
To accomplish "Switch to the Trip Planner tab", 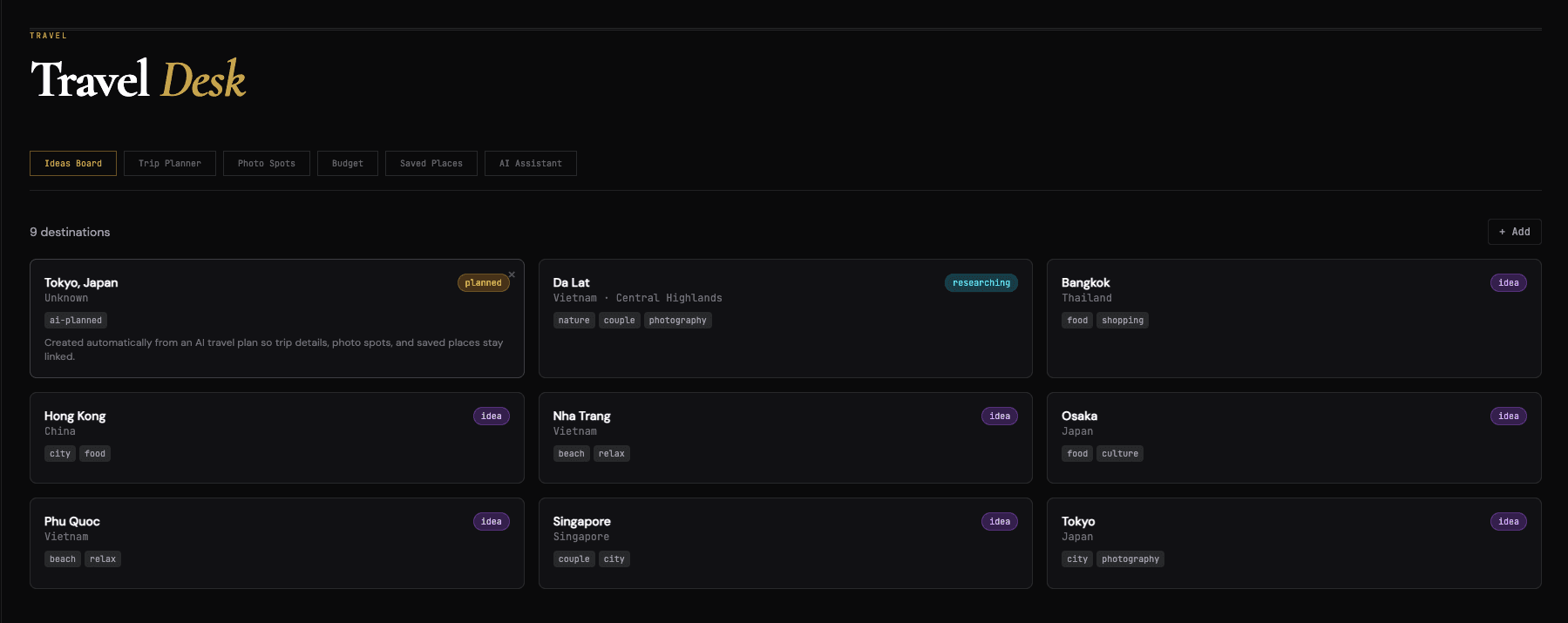I will click(170, 163).
